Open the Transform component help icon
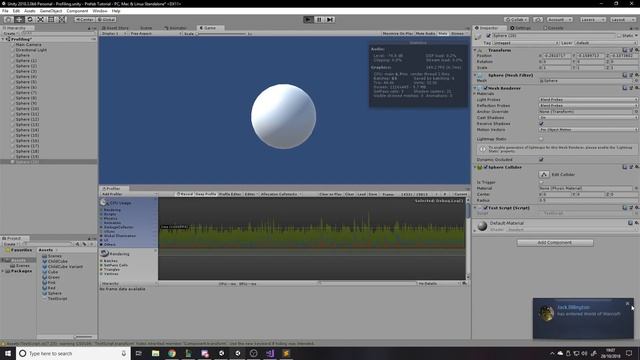Image resolution: width=640 pixels, height=360 pixels. tap(625, 50)
